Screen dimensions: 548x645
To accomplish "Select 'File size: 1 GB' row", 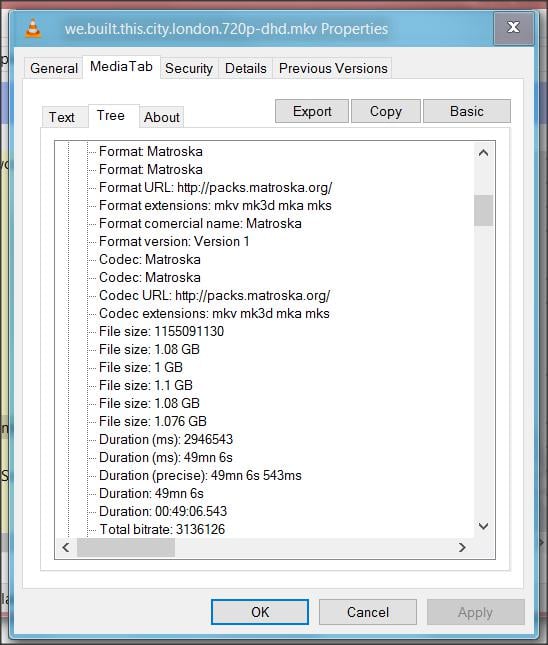I will pos(141,367).
